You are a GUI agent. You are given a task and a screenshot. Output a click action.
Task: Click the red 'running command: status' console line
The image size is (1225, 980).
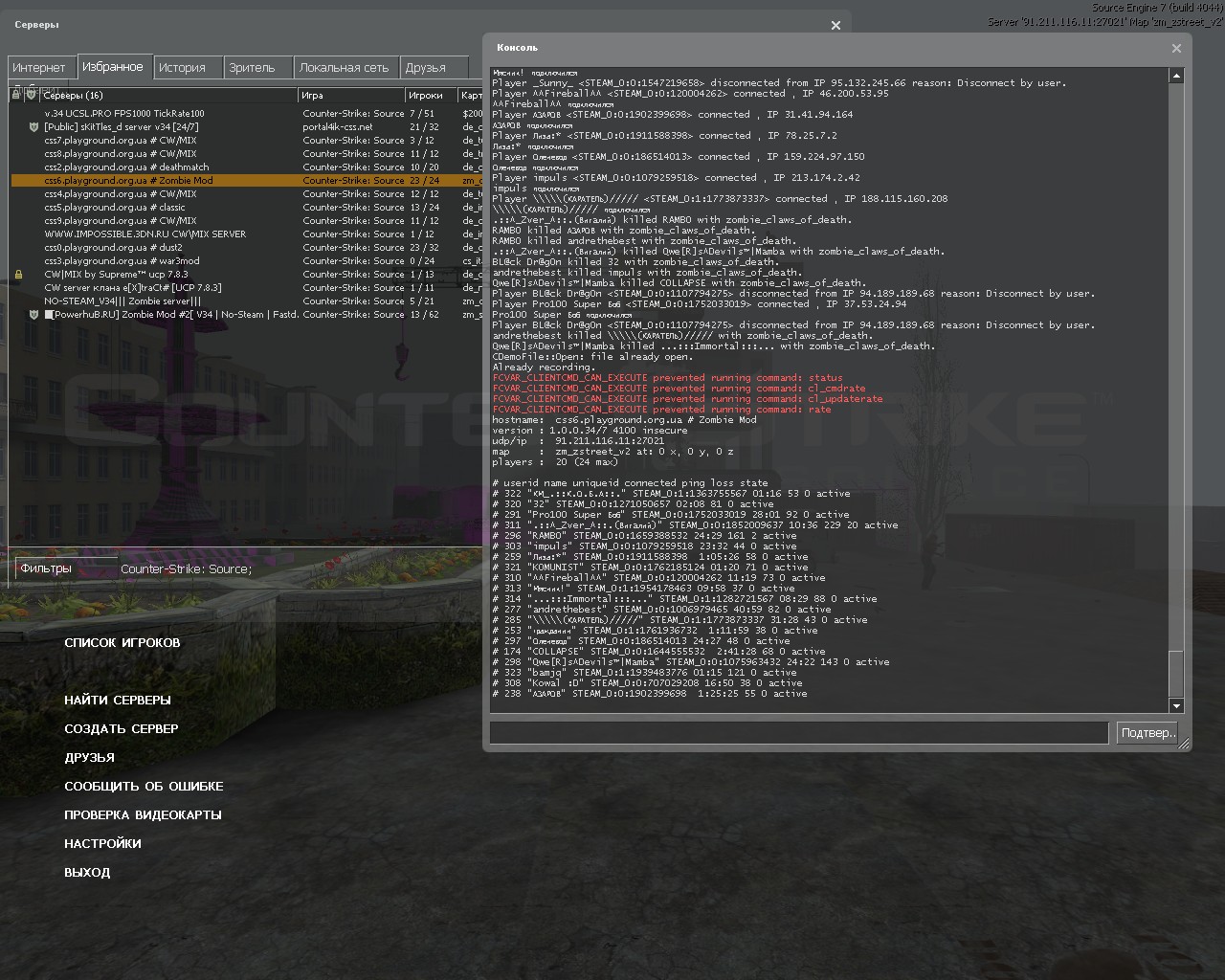point(668,377)
